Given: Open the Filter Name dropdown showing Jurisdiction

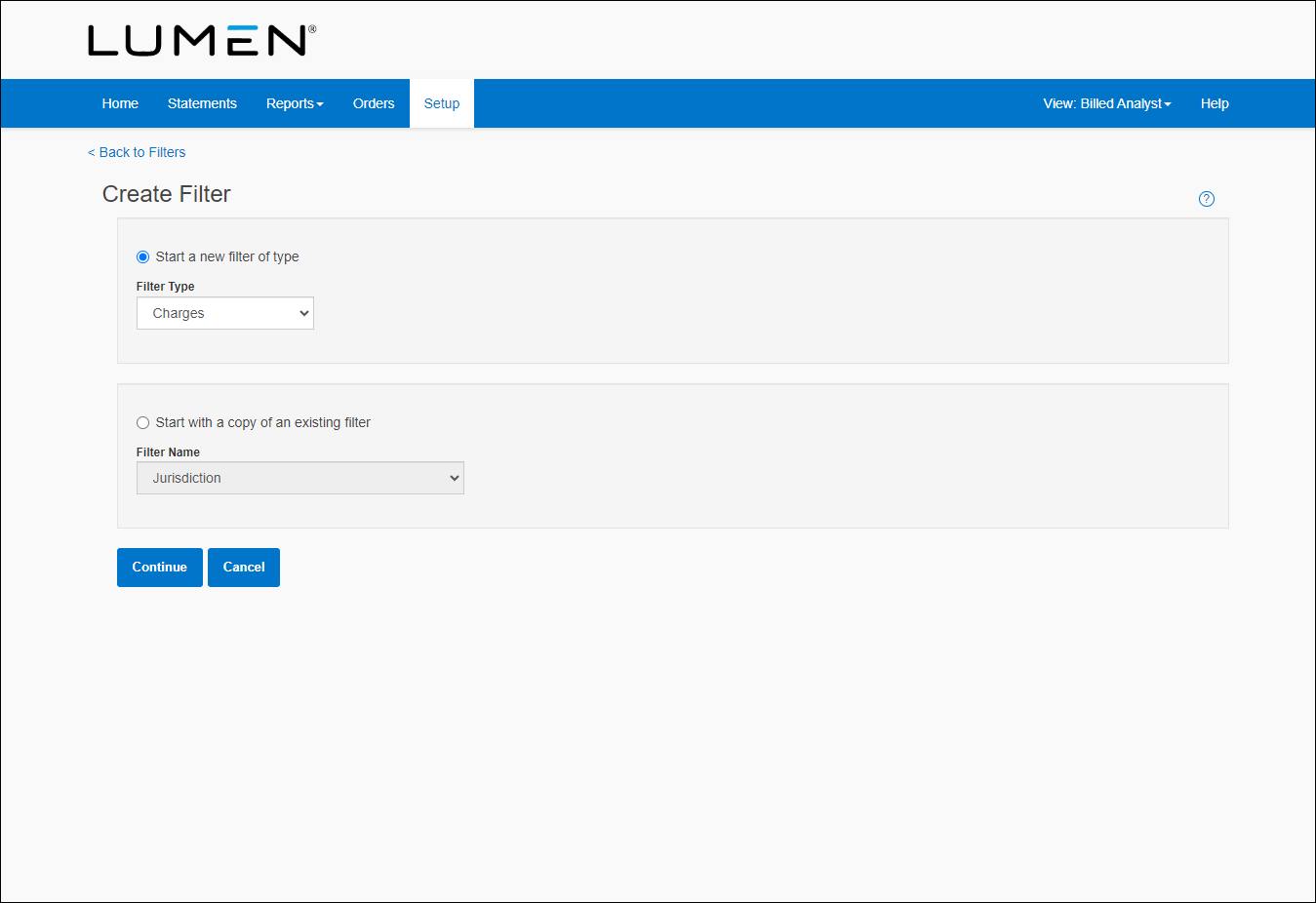Looking at the screenshot, I should (300, 478).
